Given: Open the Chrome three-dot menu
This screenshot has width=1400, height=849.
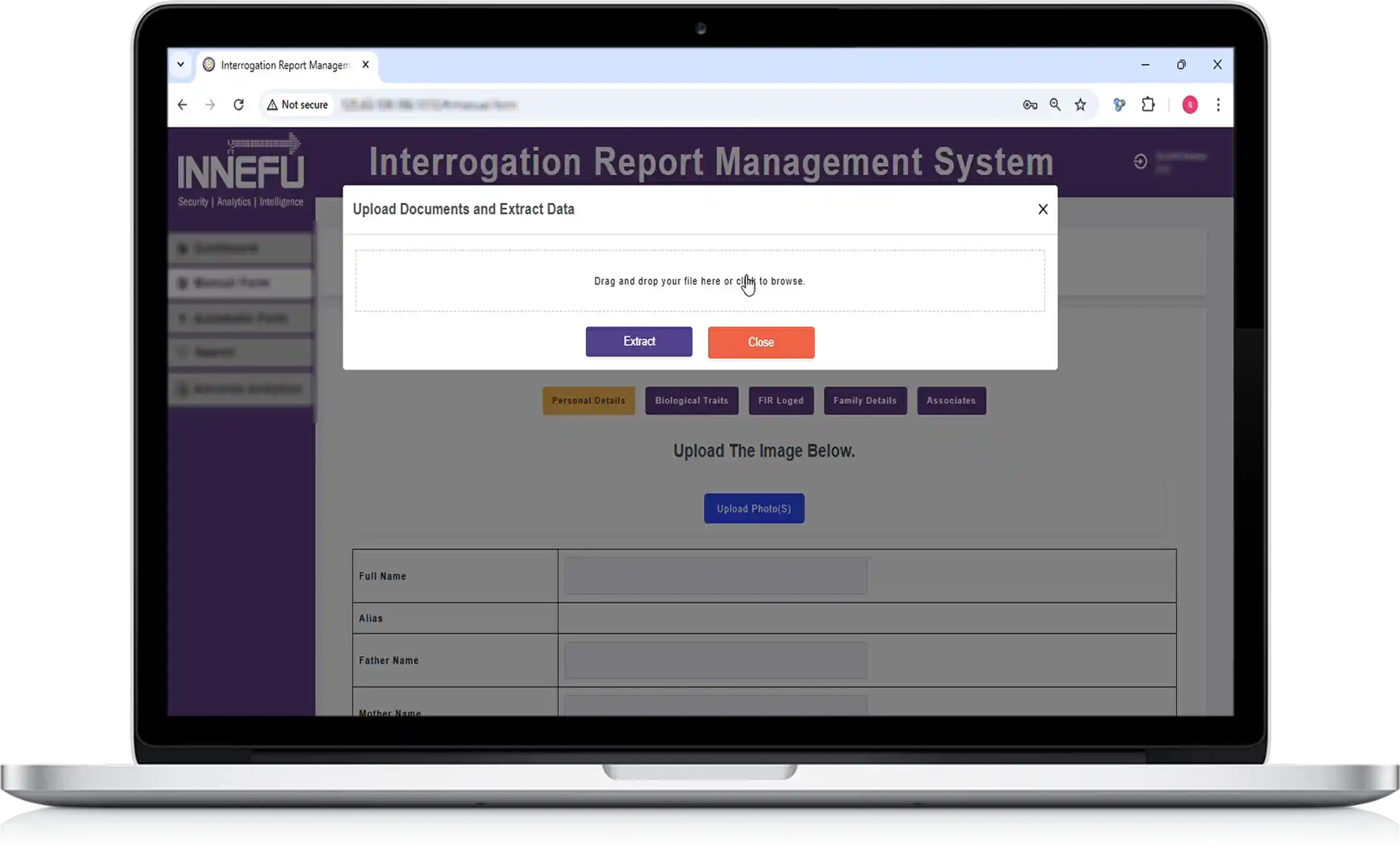Looking at the screenshot, I should tap(1218, 105).
